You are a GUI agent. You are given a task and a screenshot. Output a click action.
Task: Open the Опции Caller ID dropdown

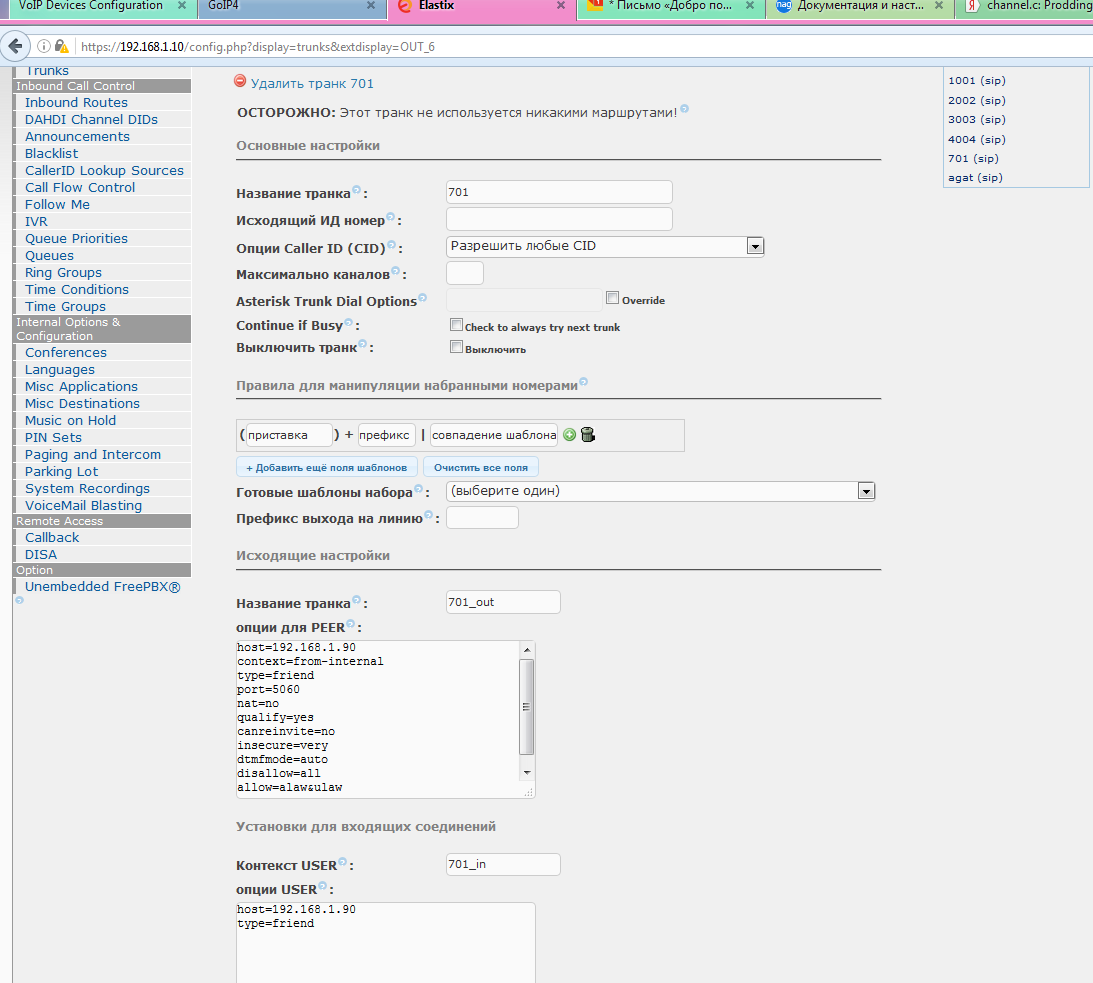(604, 246)
